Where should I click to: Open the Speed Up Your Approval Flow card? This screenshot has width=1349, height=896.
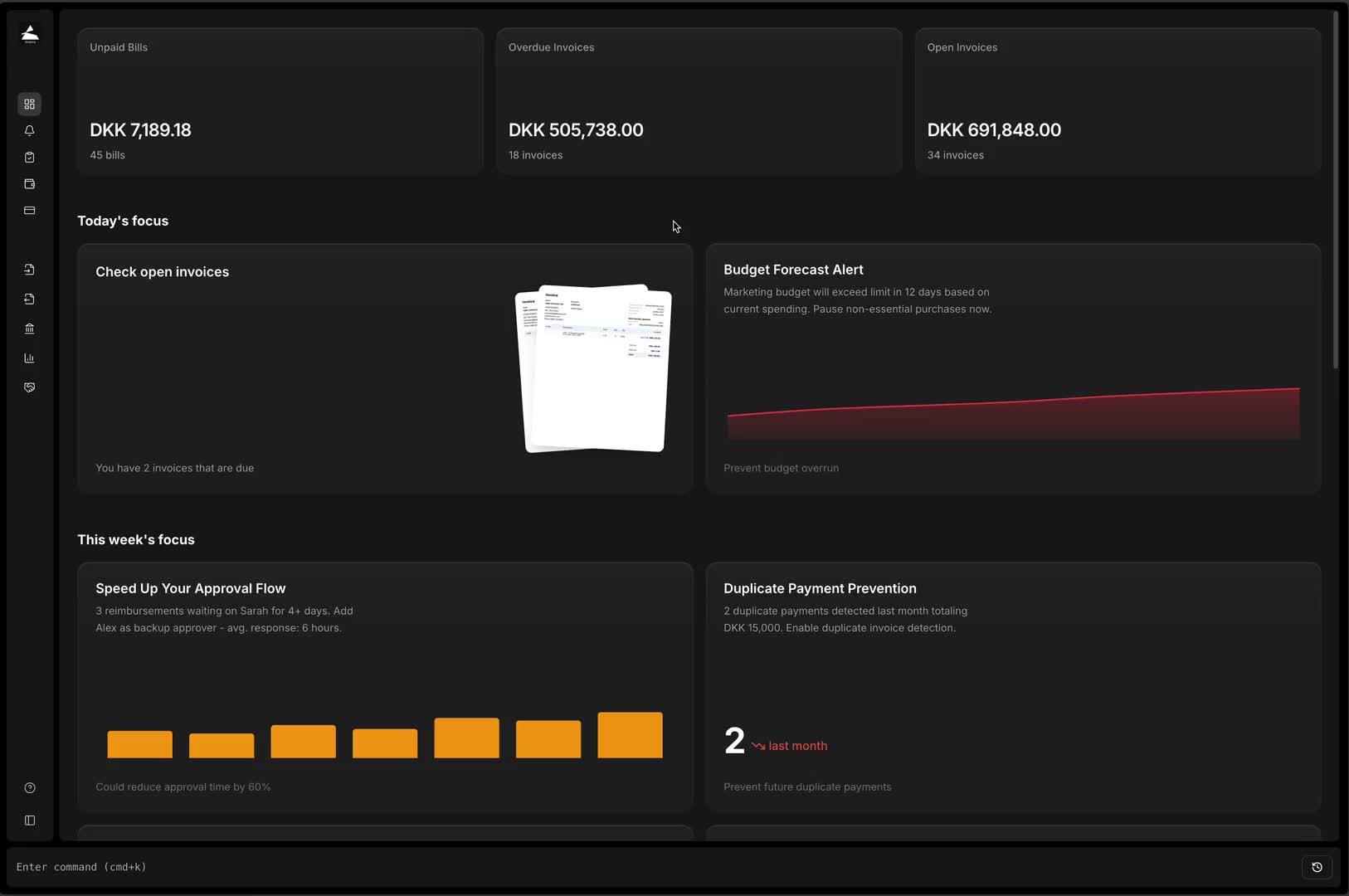point(385,687)
